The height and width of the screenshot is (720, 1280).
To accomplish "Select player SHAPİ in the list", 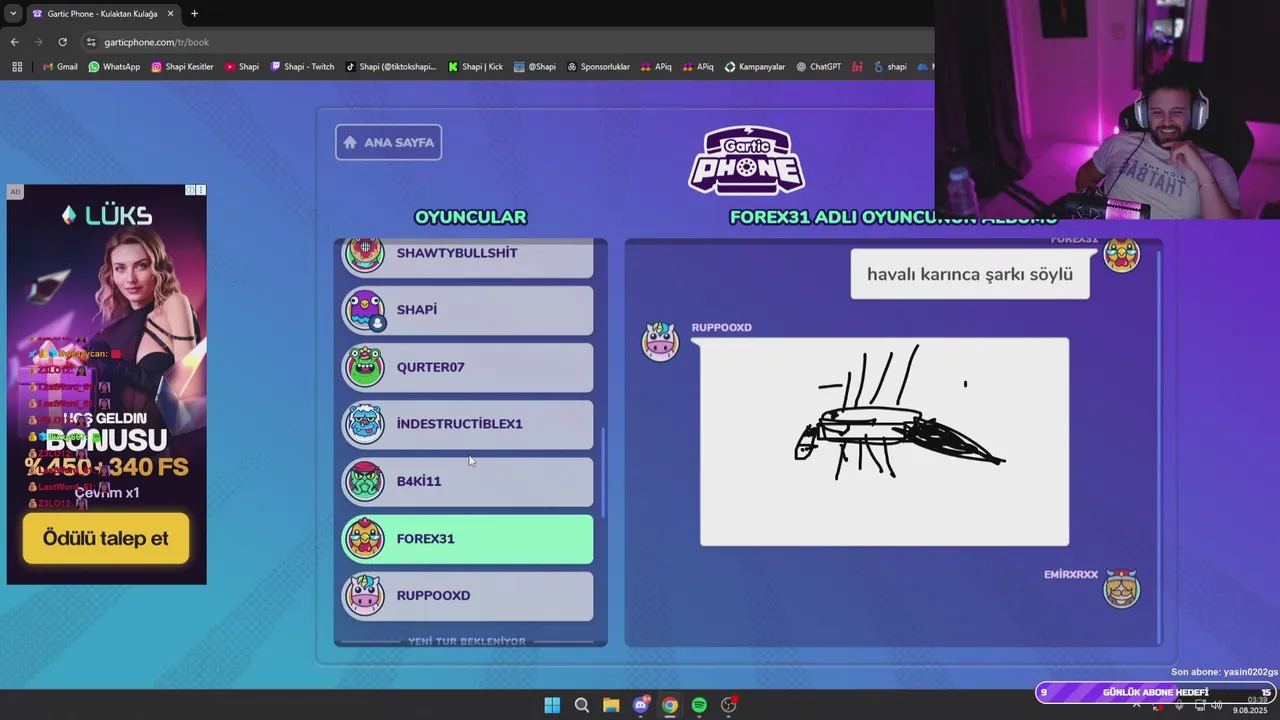I will [x=468, y=310].
